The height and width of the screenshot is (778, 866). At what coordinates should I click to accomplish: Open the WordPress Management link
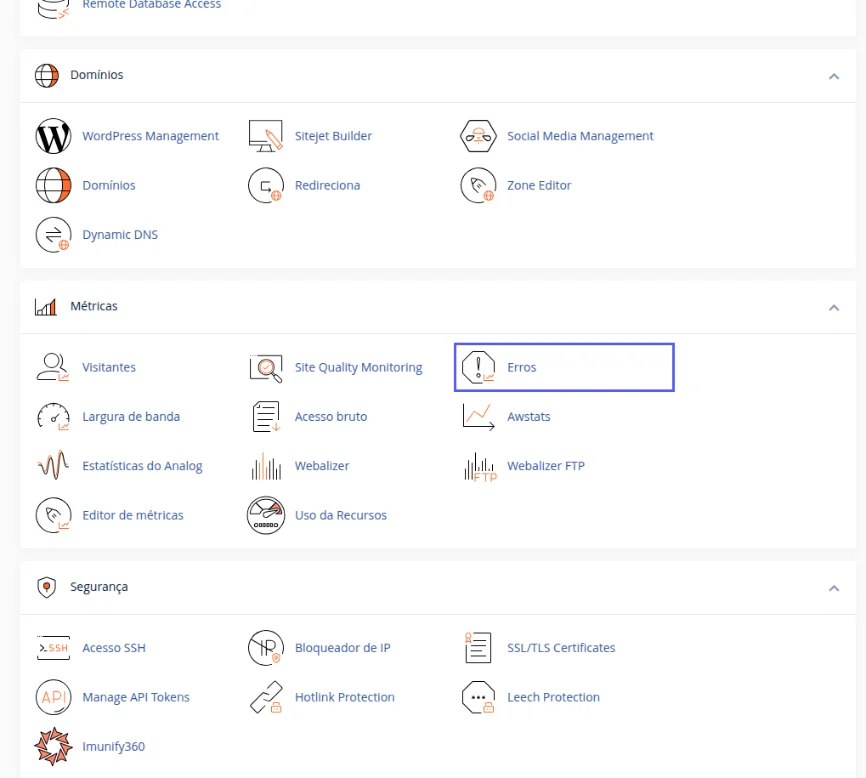point(151,136)
